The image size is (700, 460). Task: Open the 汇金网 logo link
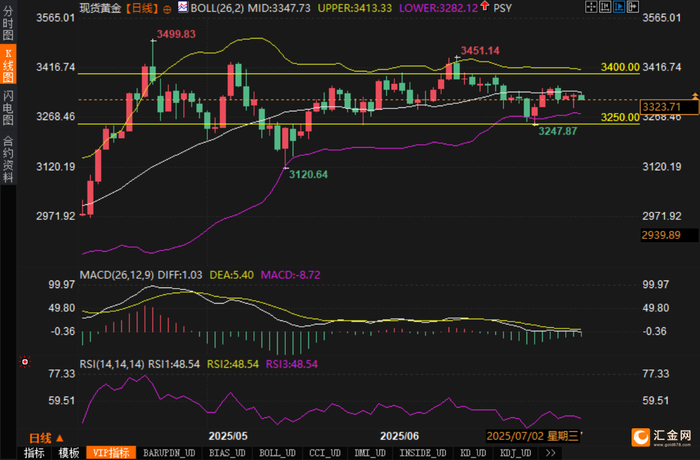click(661, 437)
